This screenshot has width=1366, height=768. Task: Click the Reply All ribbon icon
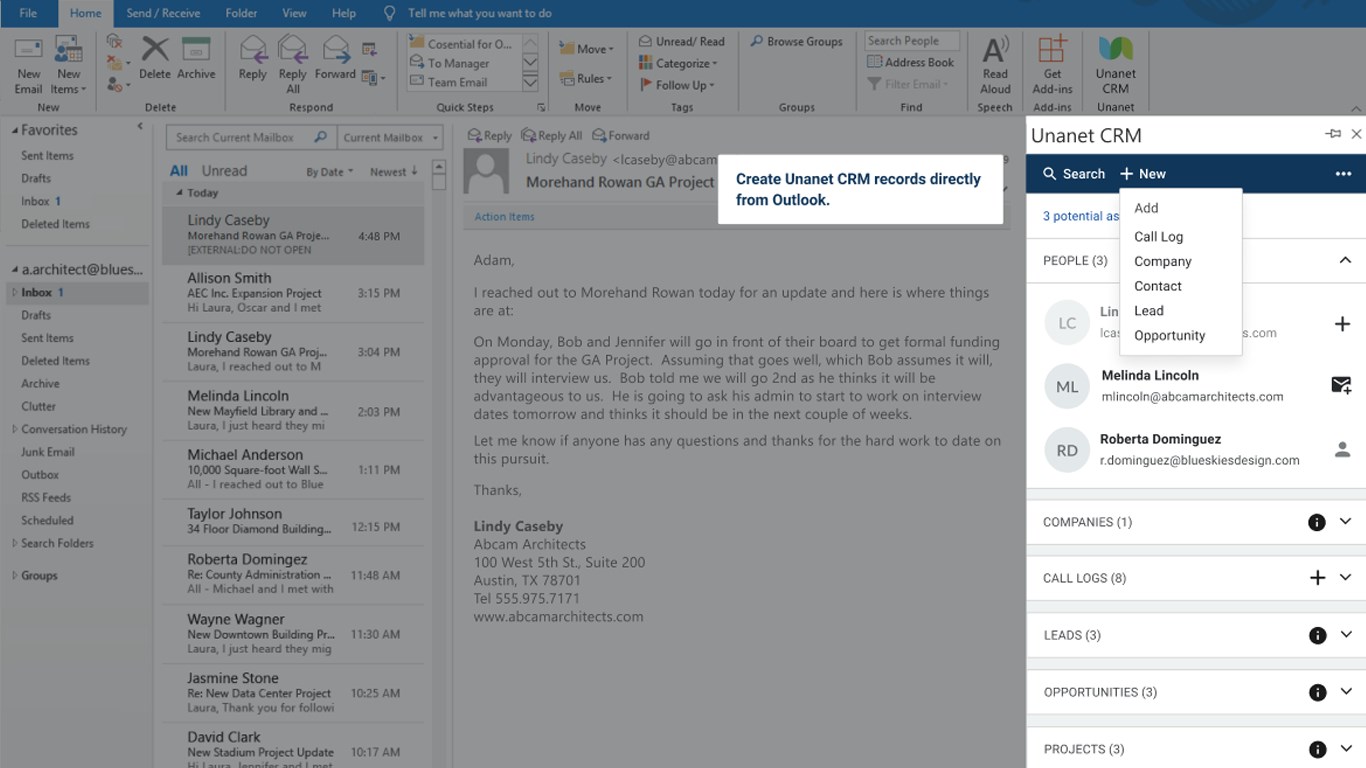click(x=293, y=64)
